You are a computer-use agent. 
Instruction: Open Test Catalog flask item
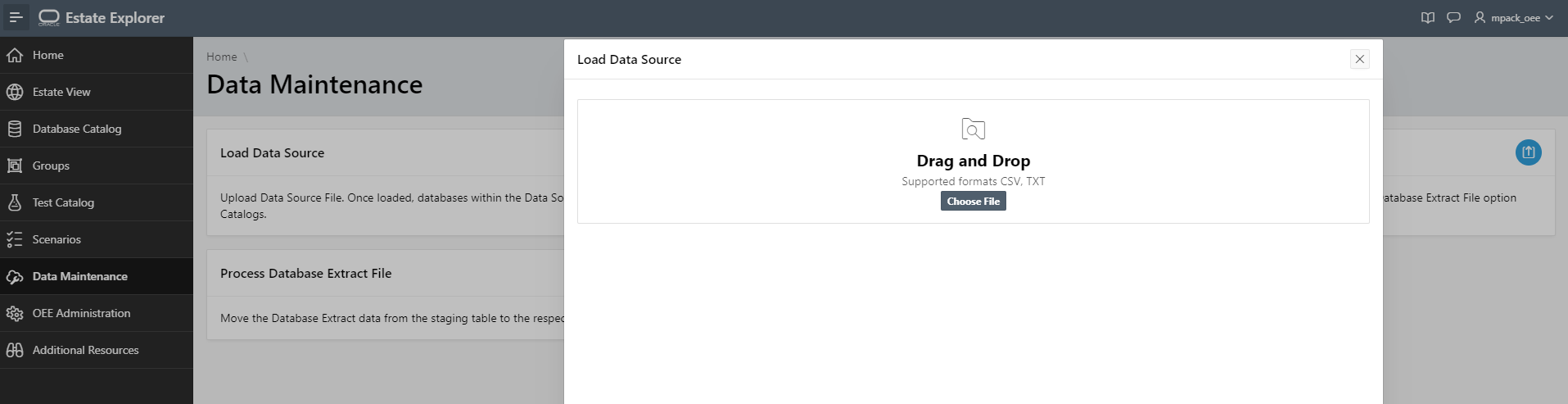coord(97,202)
